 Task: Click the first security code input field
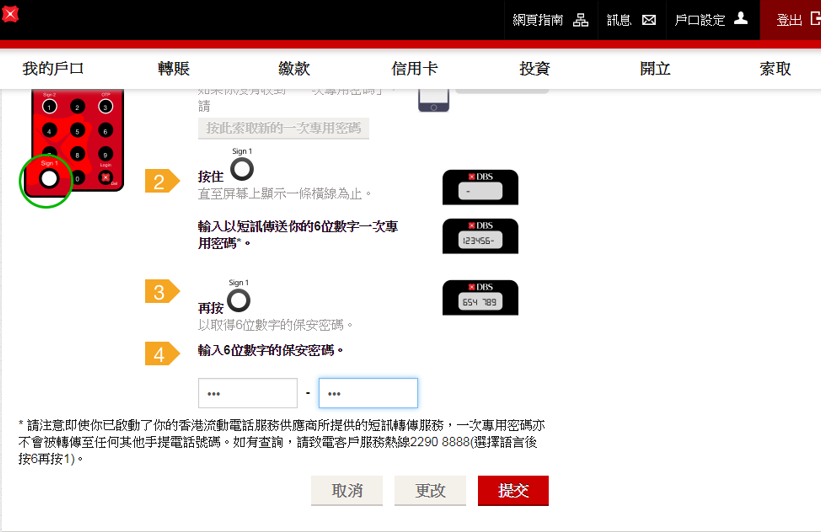pos(248,393)
